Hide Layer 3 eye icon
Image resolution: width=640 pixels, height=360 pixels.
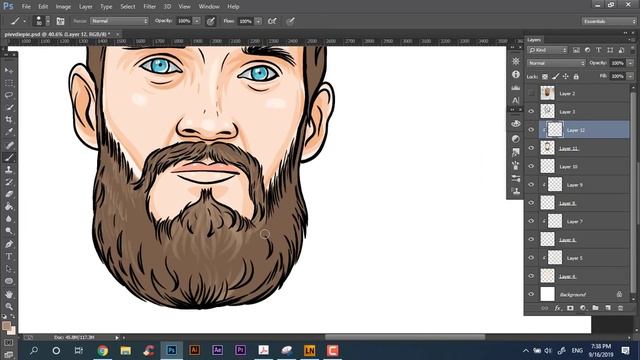531,111
